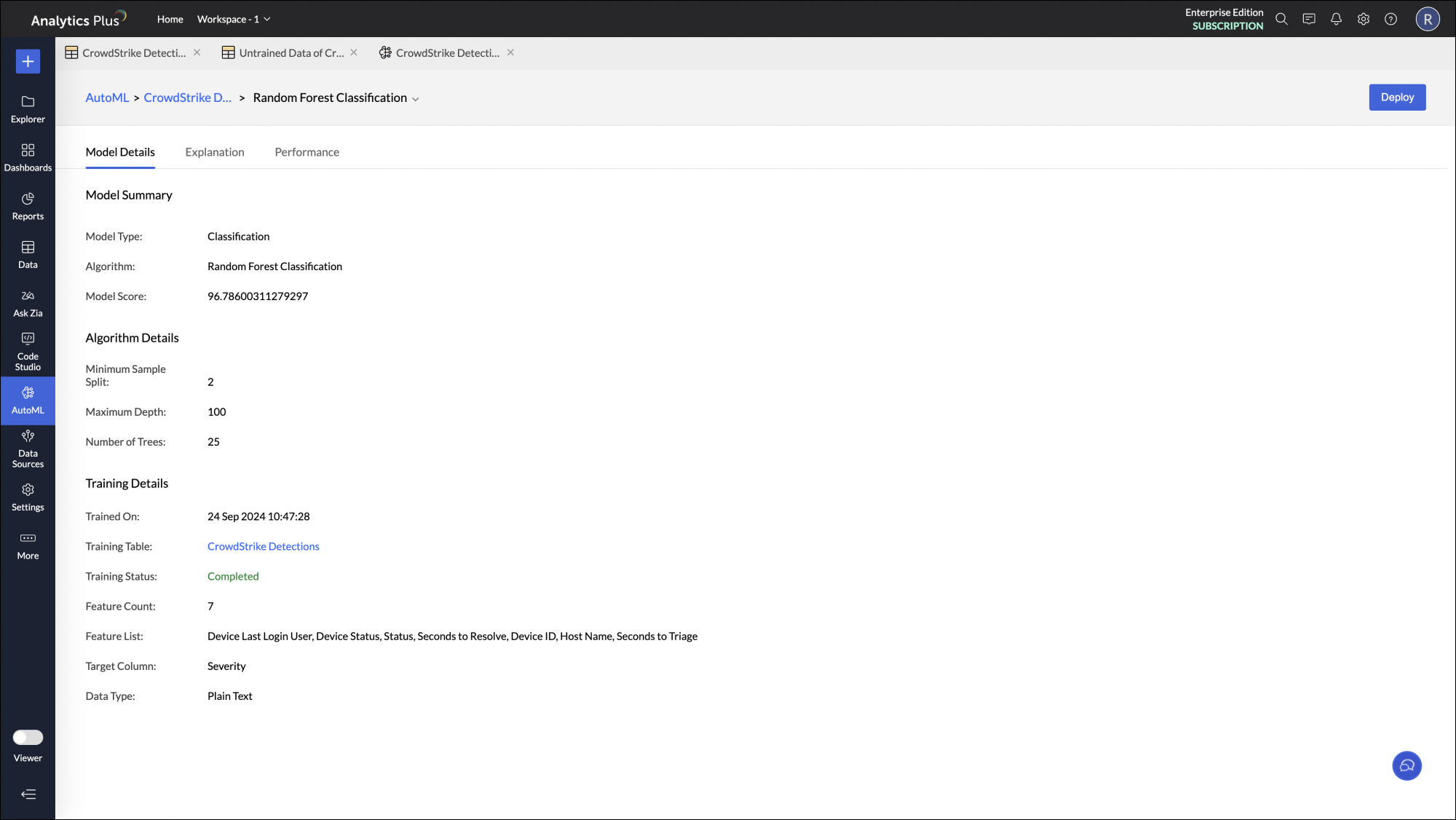Close the Untrained Data tab
This screenshot has width=1456, height=820.
tap(354, 52)
